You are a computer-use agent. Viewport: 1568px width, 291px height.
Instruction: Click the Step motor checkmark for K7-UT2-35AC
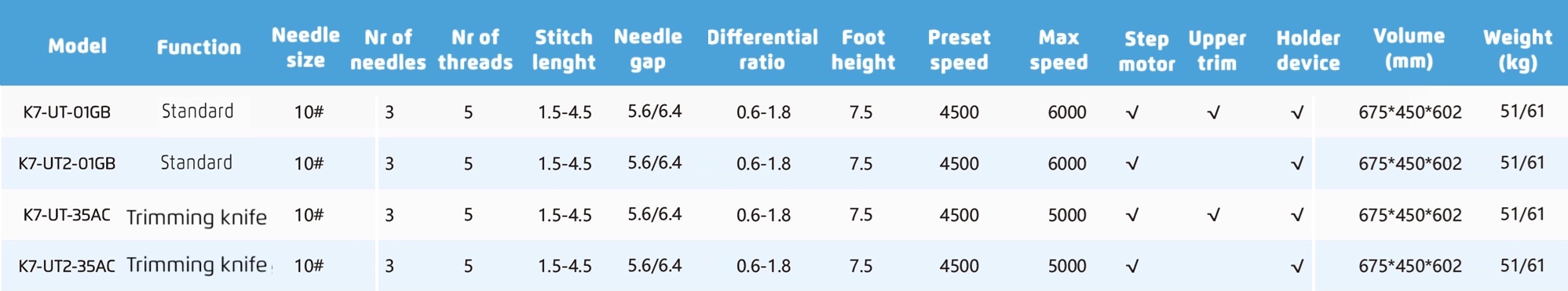point(1131,267)
